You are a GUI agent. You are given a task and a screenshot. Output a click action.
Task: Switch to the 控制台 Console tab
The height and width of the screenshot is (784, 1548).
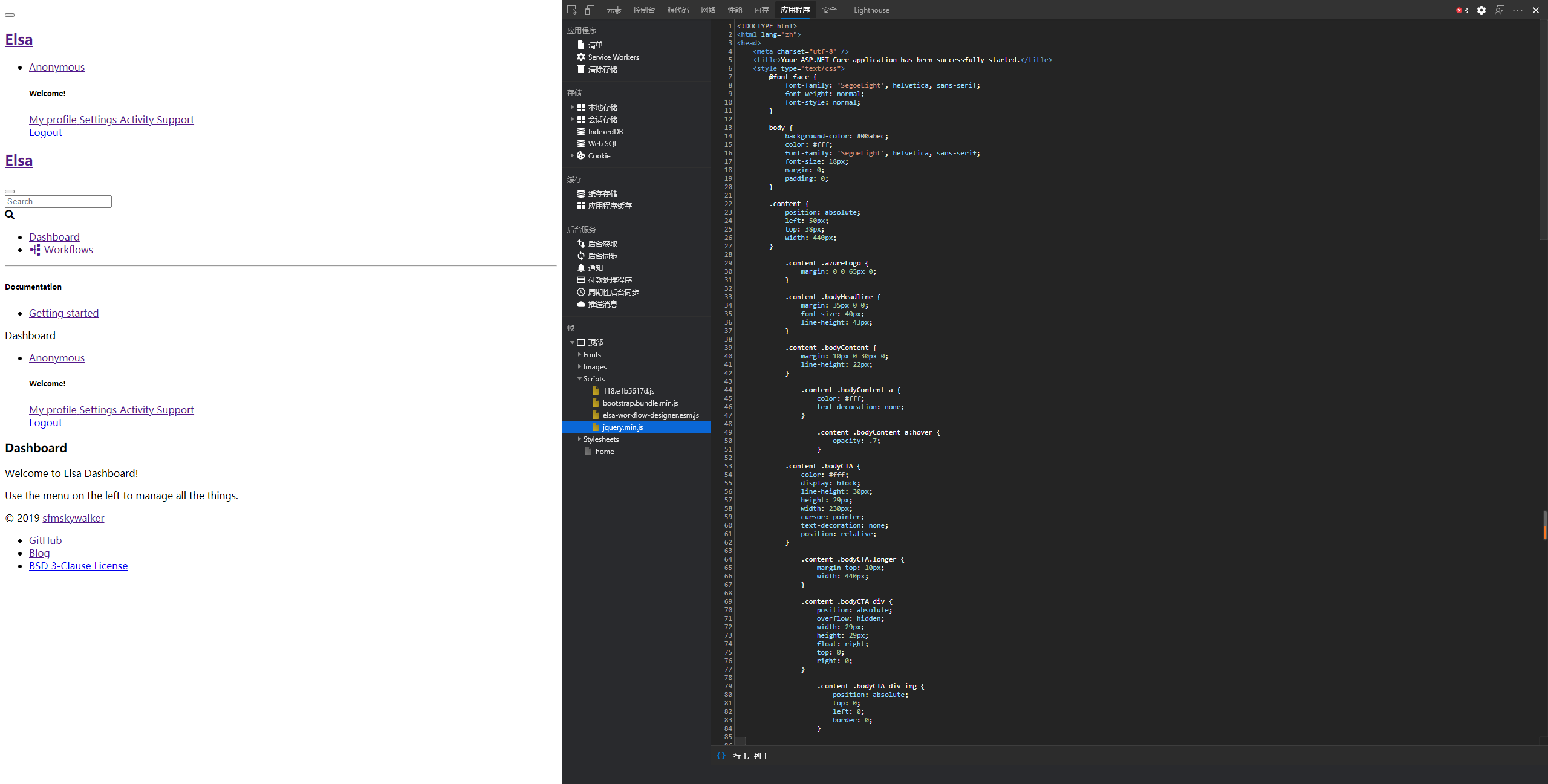pos(644,10)
